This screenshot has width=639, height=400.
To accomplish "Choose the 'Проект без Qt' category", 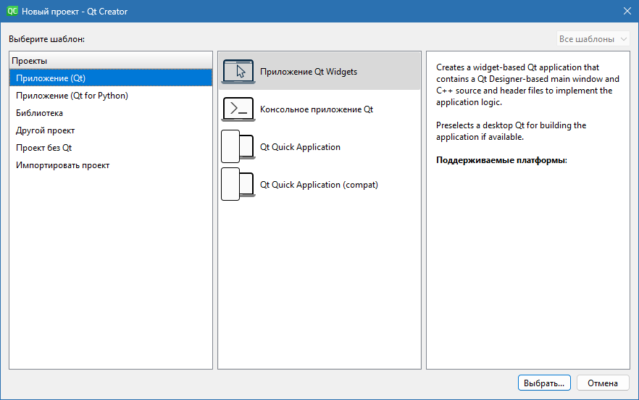I will 111,147.
